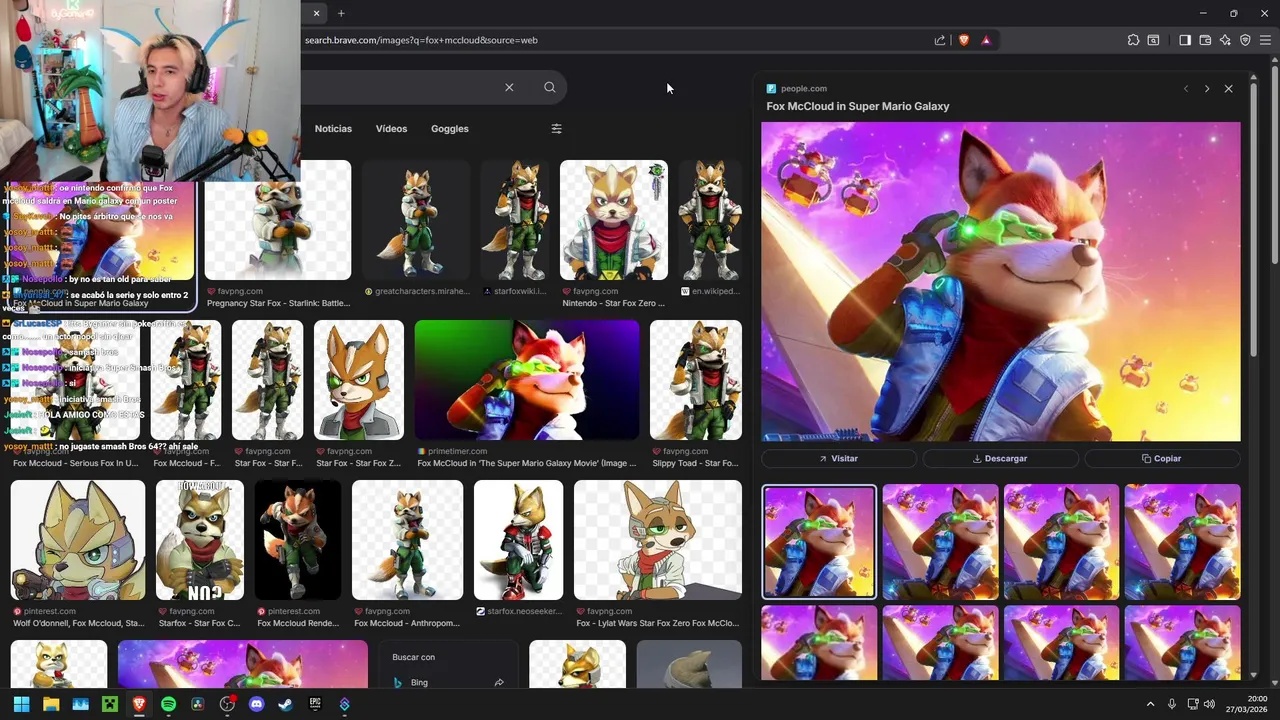Open the 'Starfox - Star Fox C...' NO meme image
The image size is (1280, 720).
[200, 540]
